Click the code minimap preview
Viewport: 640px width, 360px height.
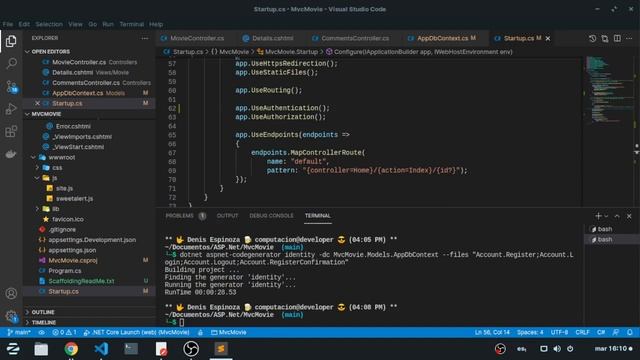coord(608,90)
